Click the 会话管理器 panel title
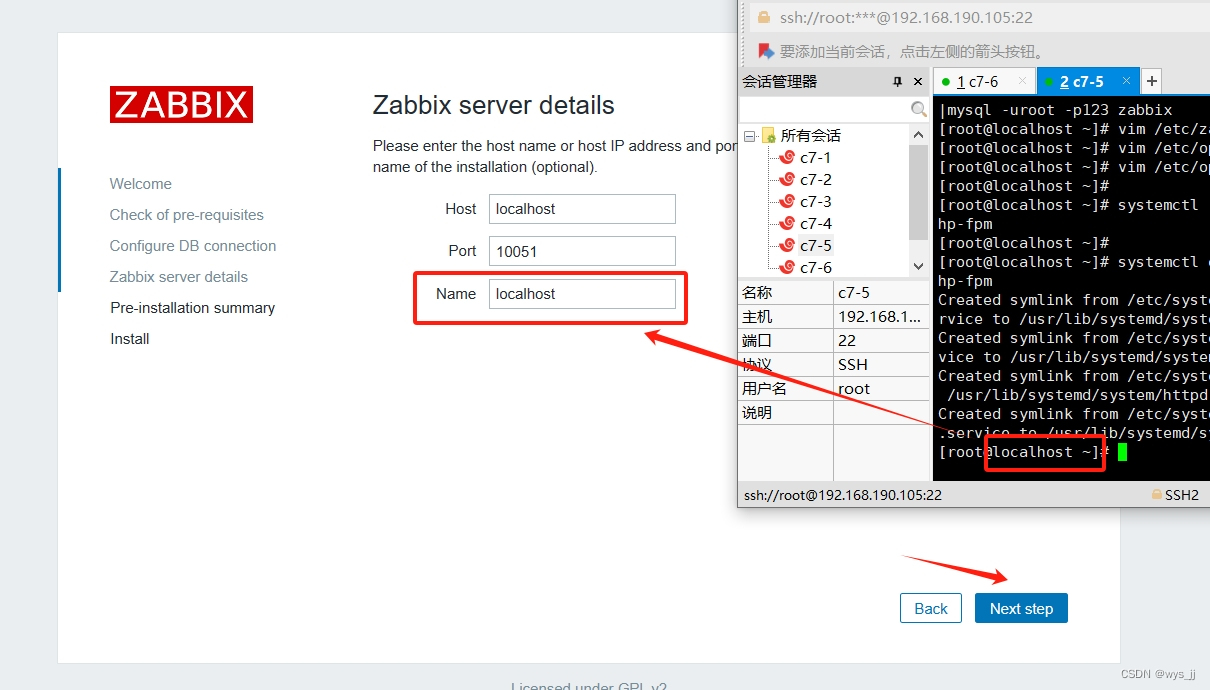Viewport: 1210px width, 690px height. pos(780,82)
